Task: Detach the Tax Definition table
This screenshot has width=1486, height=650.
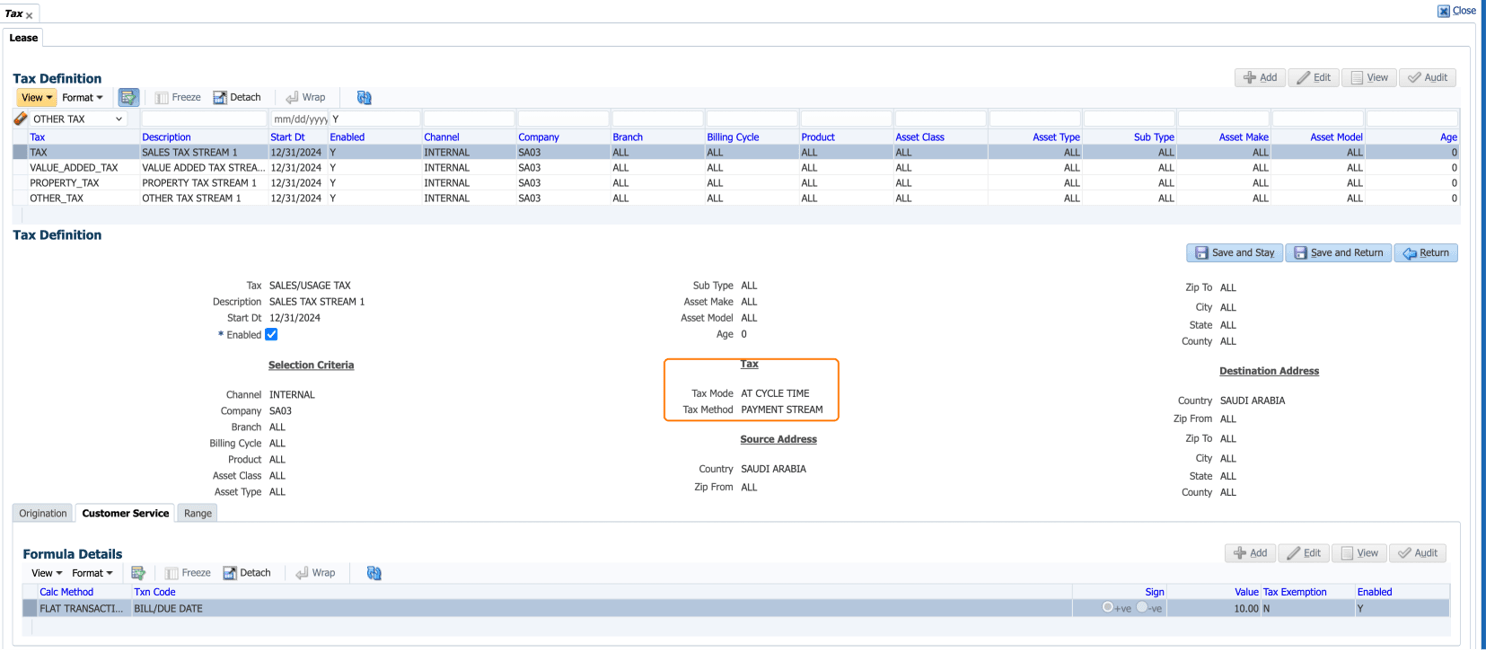Action: pyautogui.click(x=237, y=97)
